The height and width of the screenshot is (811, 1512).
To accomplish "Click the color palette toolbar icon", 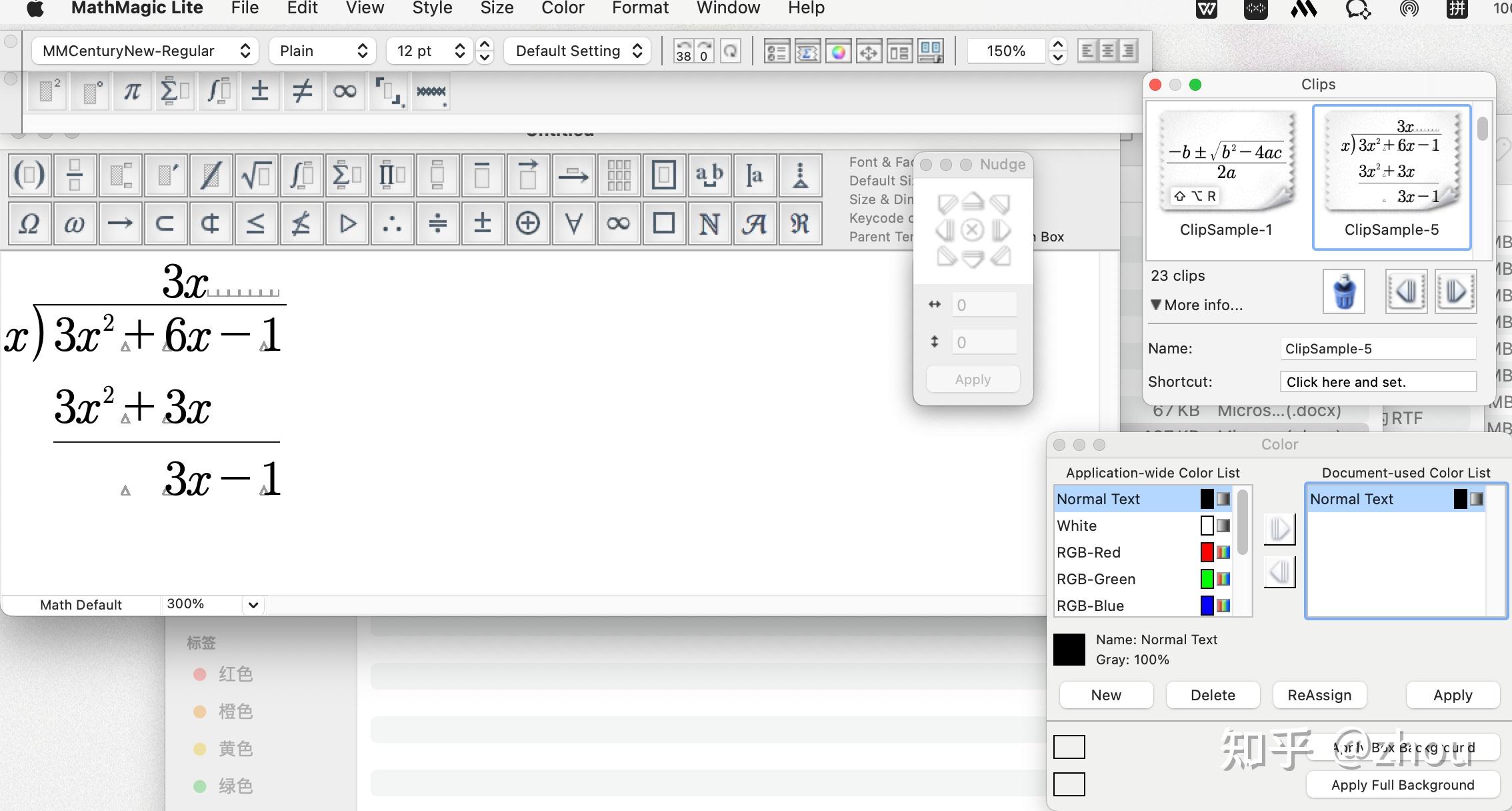I will pos(839,51).
